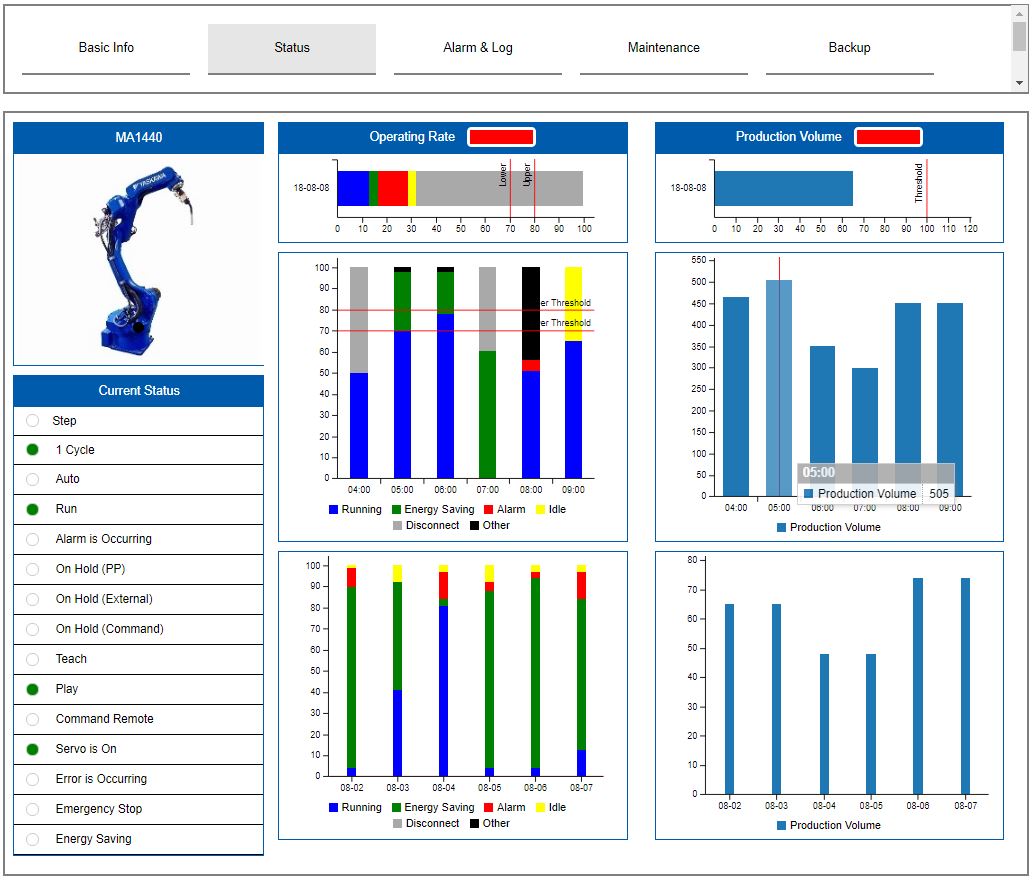
Task: Click the Servo is On status row
Action: pos(139,749)
